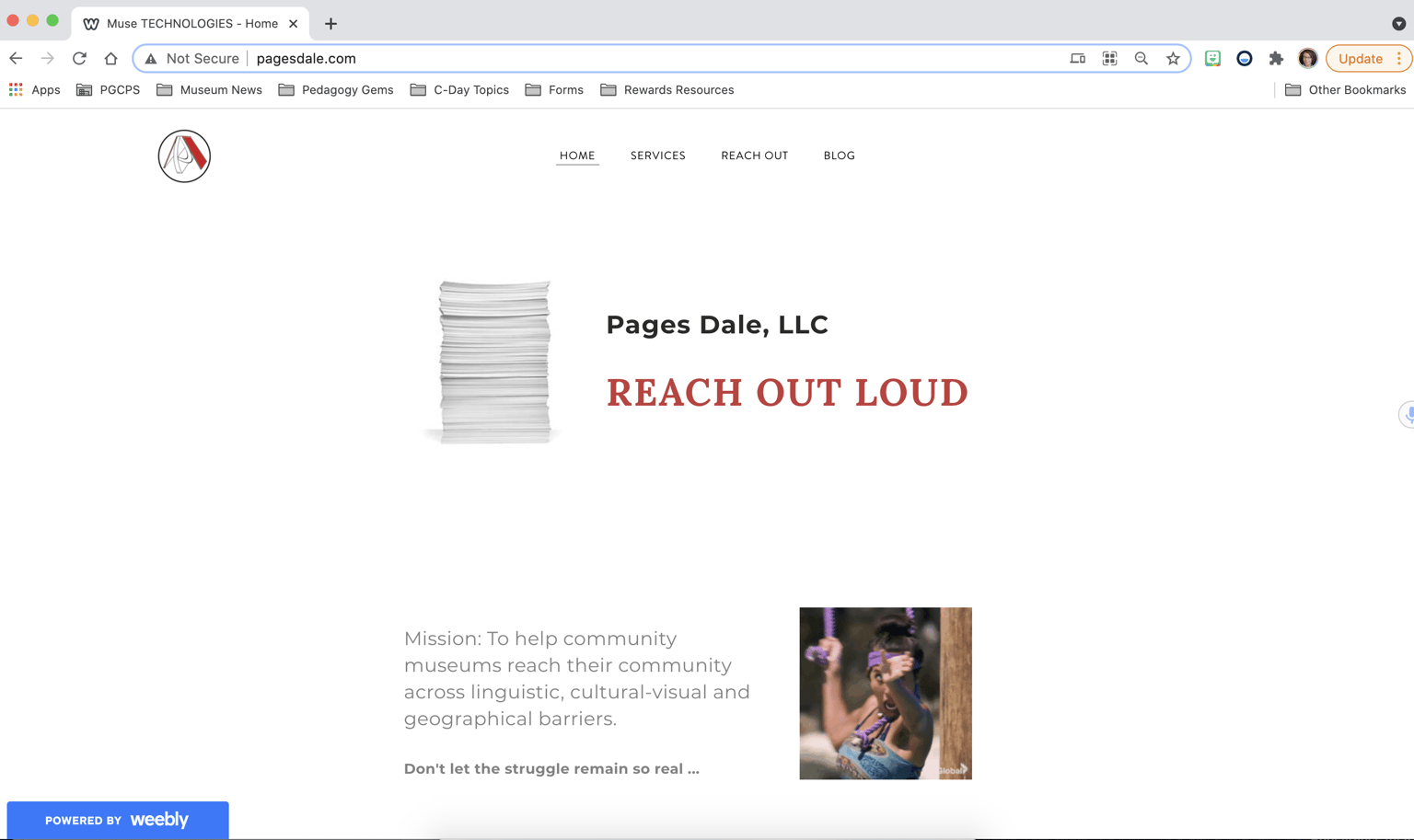Click the Update button in Chrome
The width and height of the screenshot is (1414, 840).
pyautogui.click(x=1360, y=58)
